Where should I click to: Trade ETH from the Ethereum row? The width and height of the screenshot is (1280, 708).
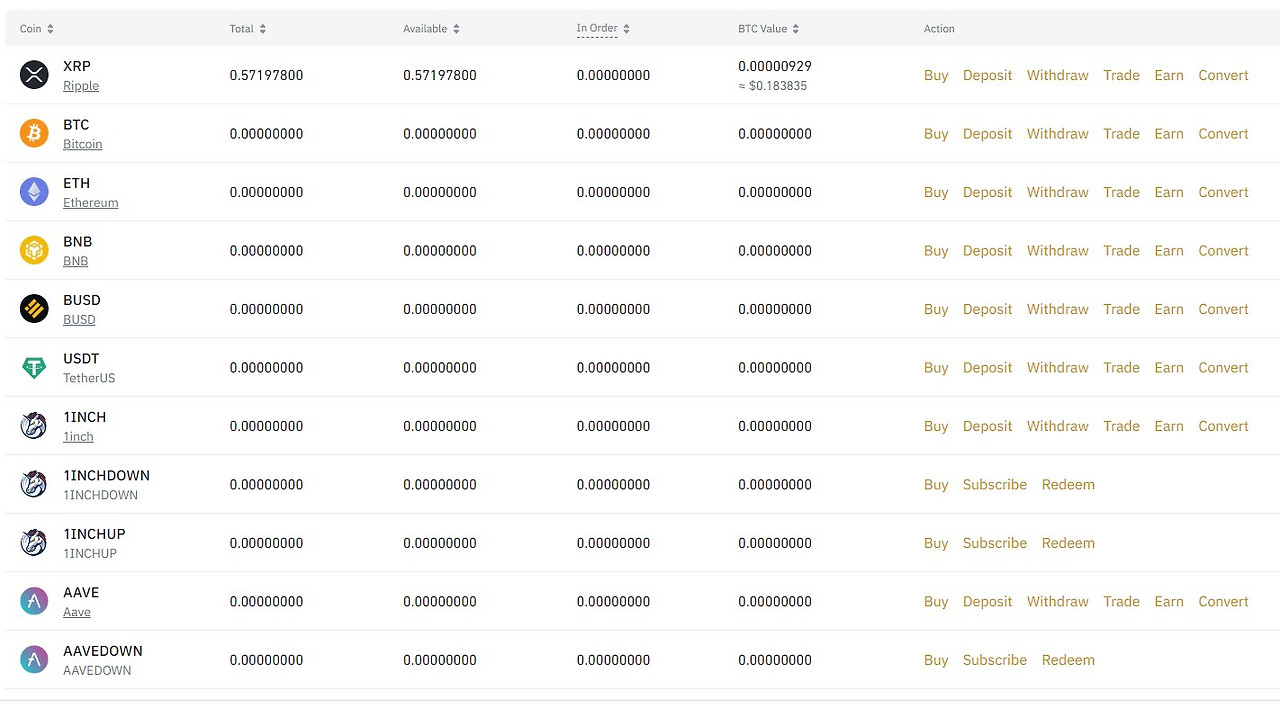[1122, 192]
